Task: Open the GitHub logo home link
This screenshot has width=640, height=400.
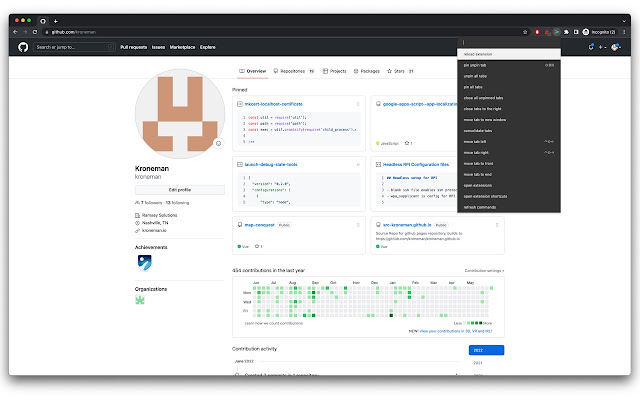Action: (x=23, y=47)
